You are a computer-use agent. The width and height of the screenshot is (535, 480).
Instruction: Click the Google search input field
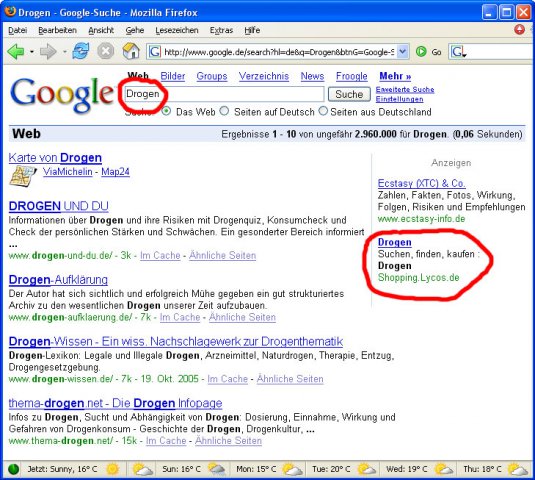[x=224, y=94]
